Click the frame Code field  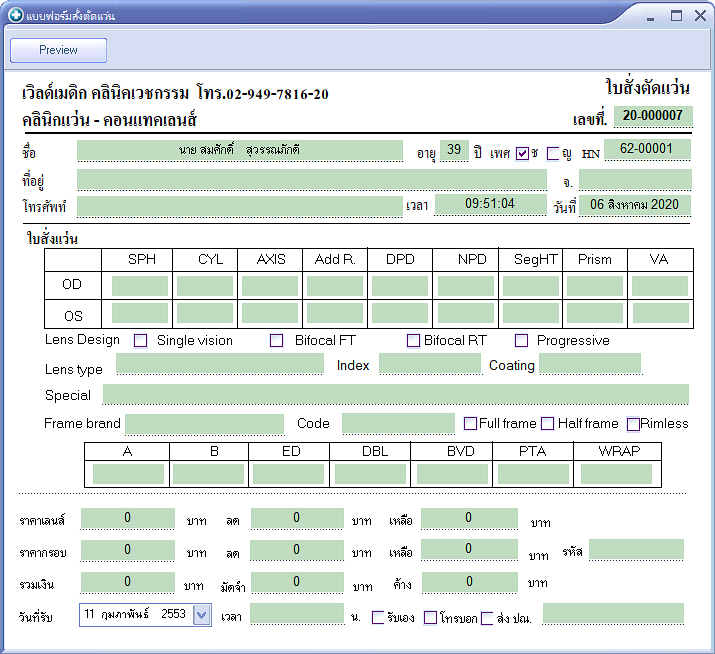click(x=399, y=423)
